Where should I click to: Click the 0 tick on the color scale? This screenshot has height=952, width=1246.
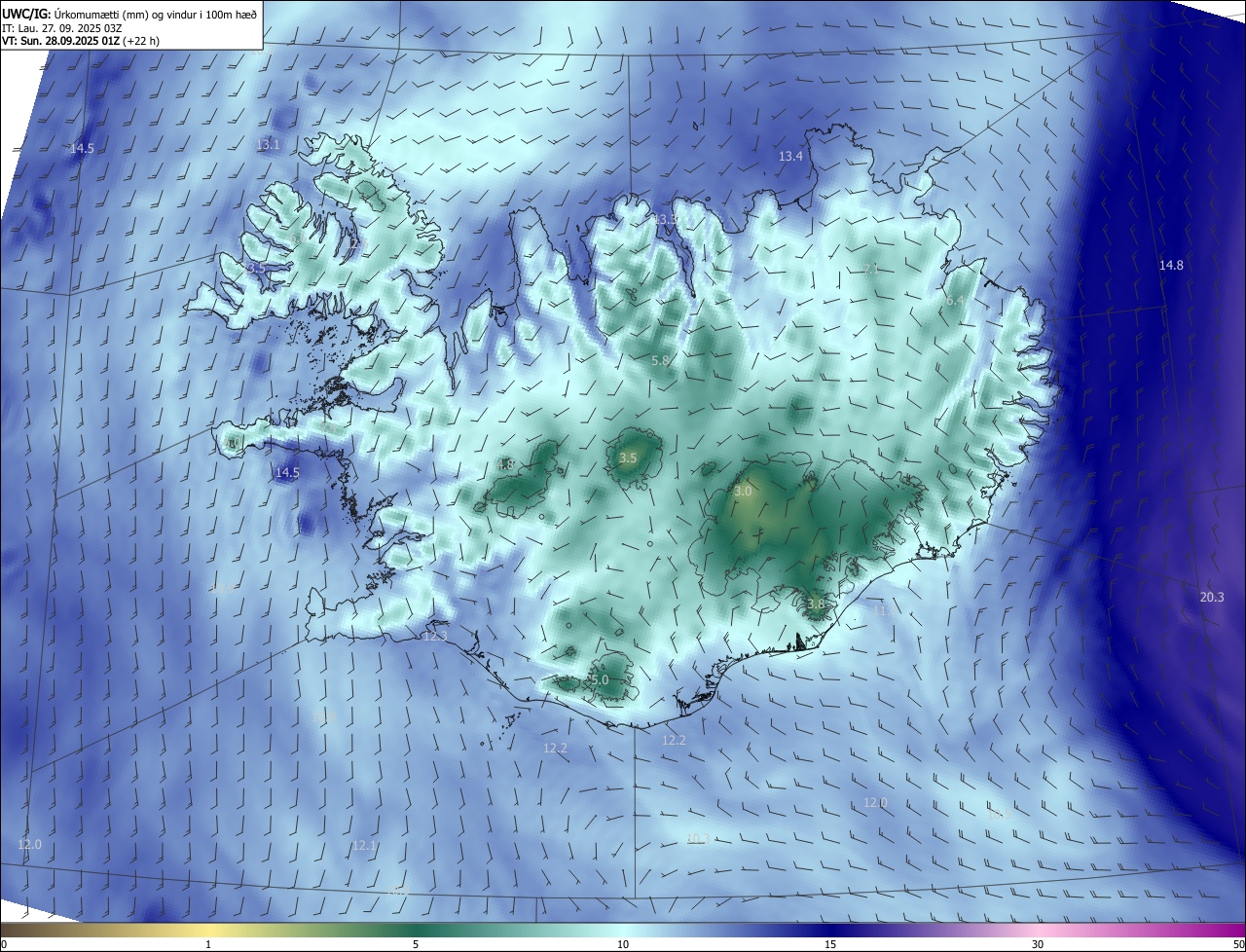tap(3, 944)
